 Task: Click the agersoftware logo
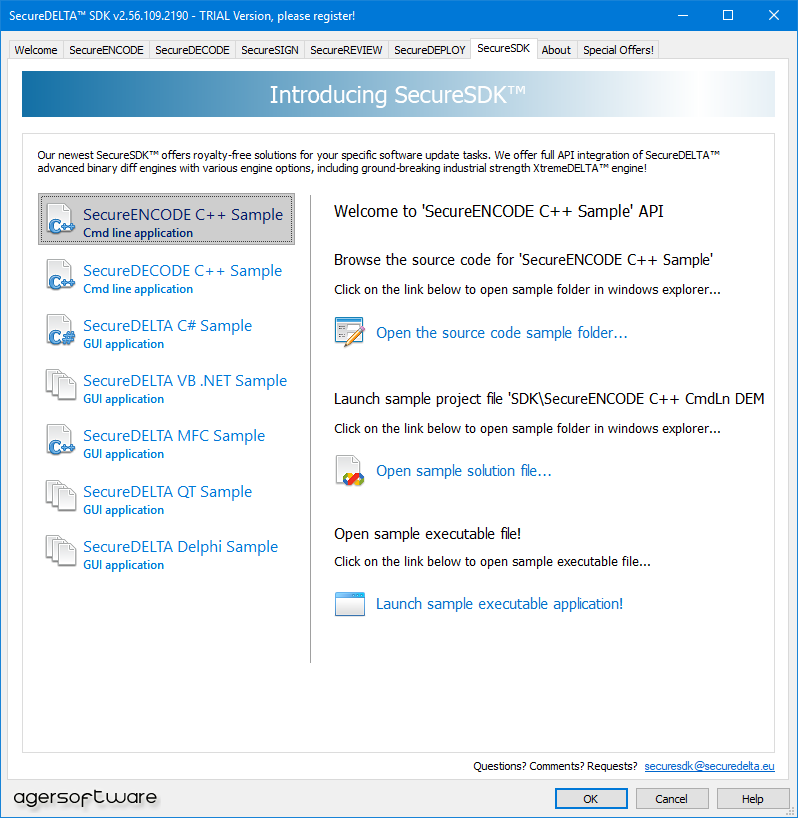[85, 798]
